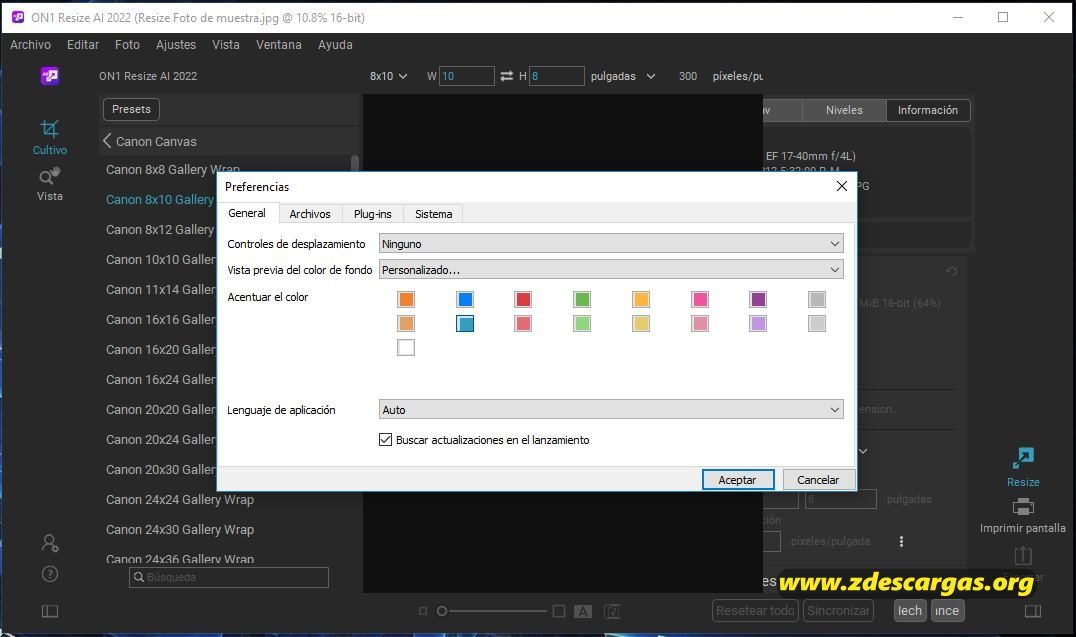Viewport: 1076px width, 637px height.
Task: Choose the bright green accent color
Action: 582,299
